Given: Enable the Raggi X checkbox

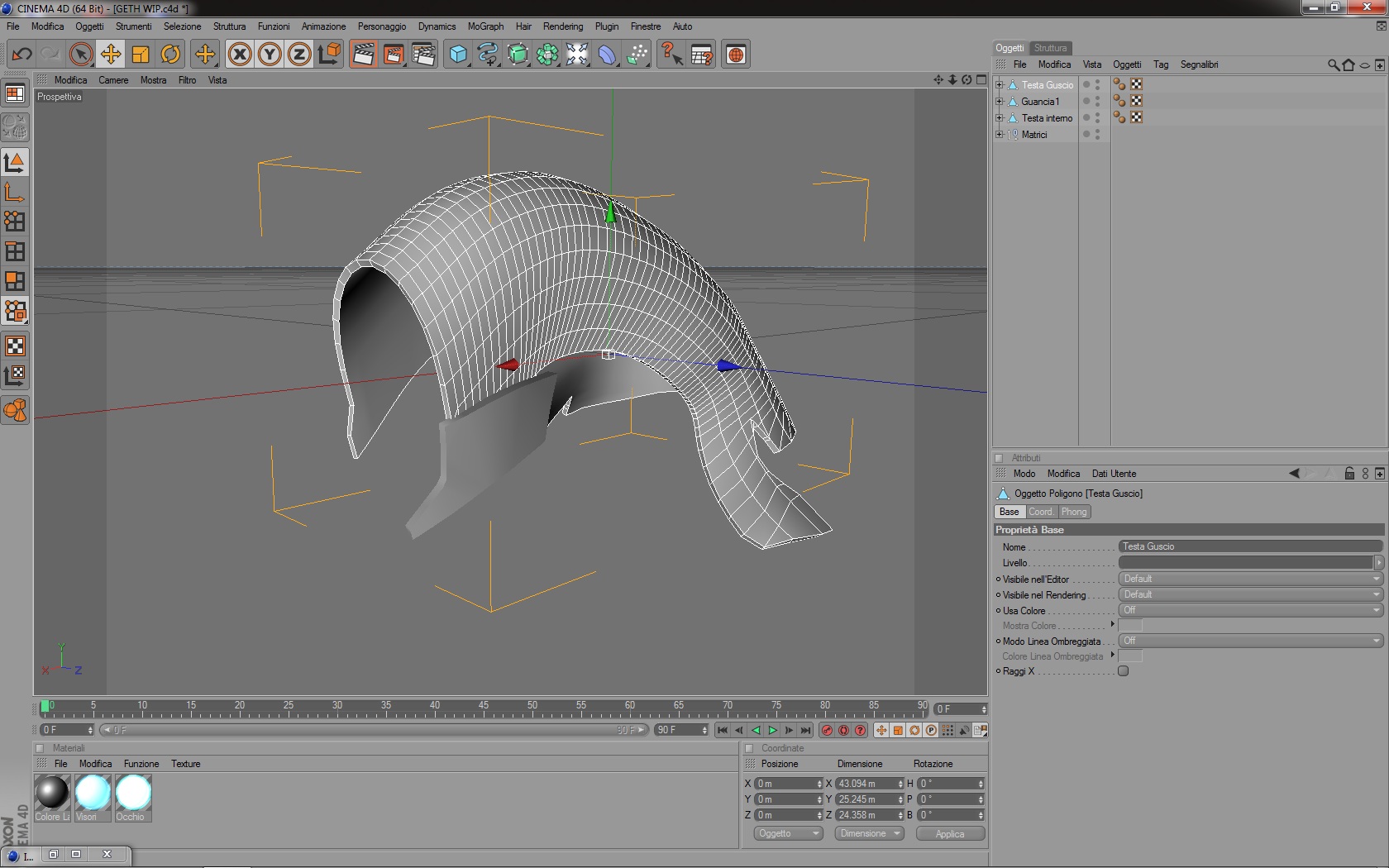Looking at the screenshot, I should [x=1123, y=671].
